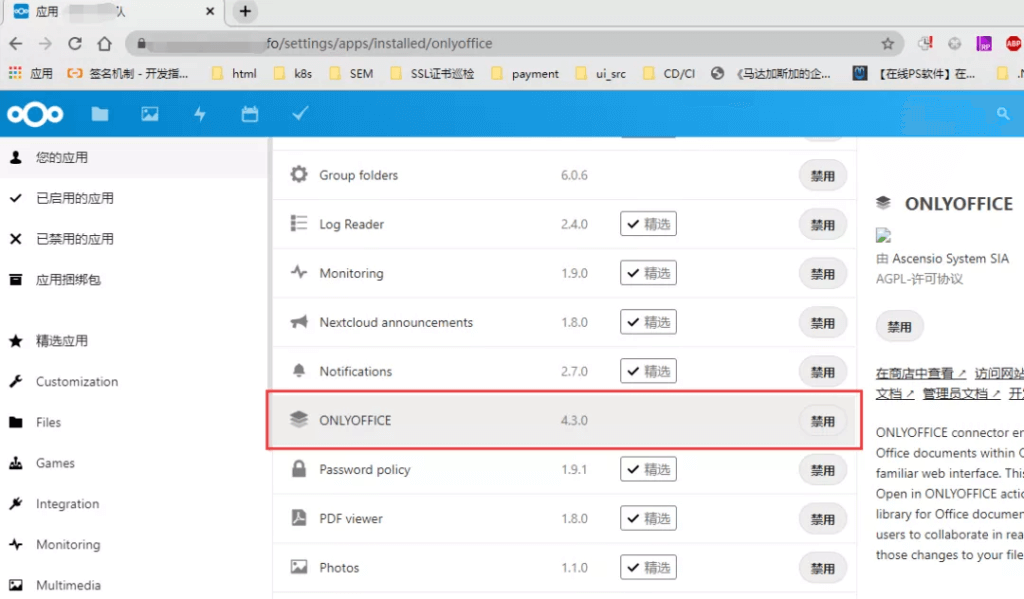Open the Files category in sidebar
Viewport: 1024px width, 599px height.
[134, 422]
